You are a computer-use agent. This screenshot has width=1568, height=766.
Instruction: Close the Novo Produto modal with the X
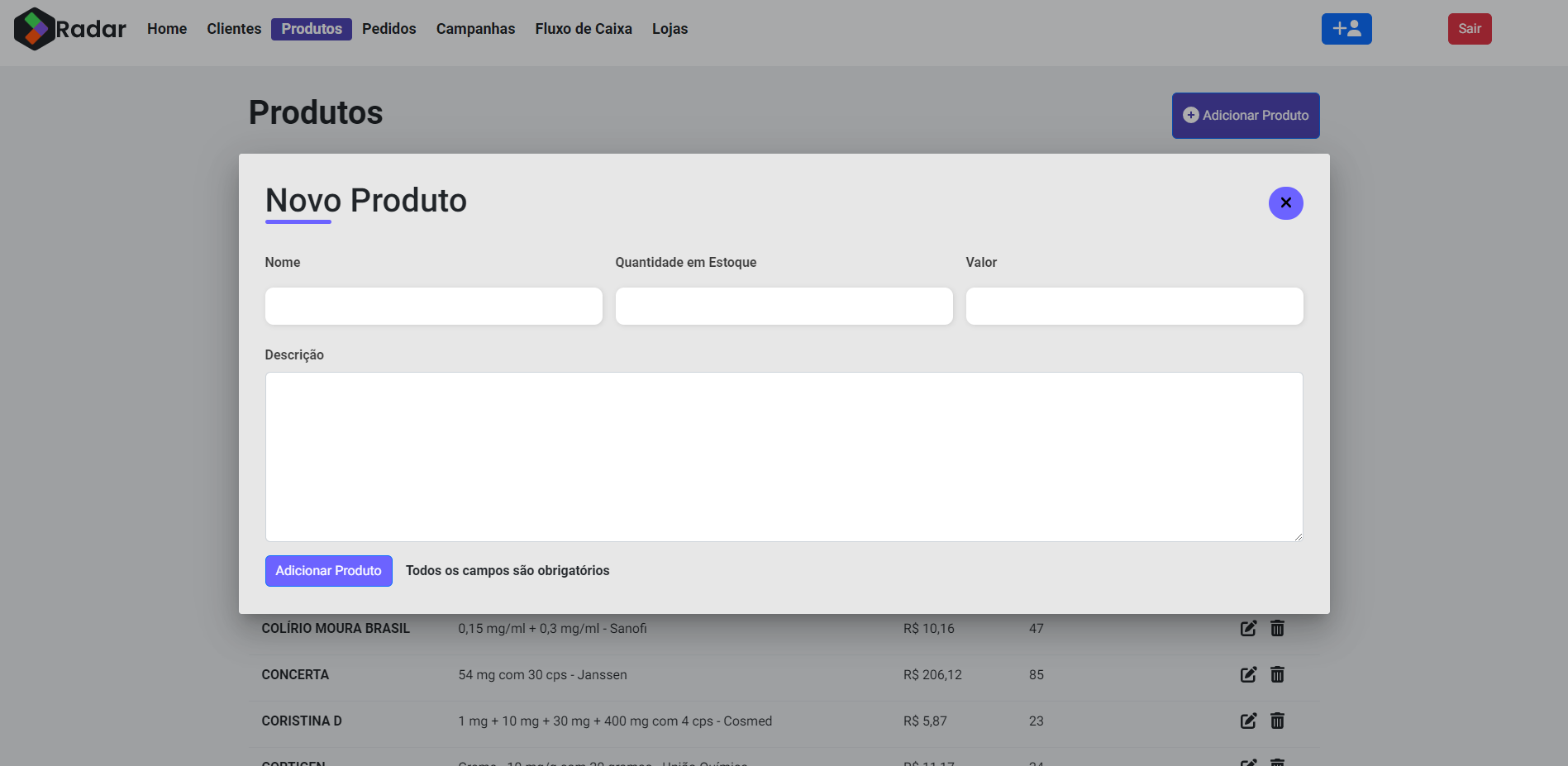tap(1285, 202)
